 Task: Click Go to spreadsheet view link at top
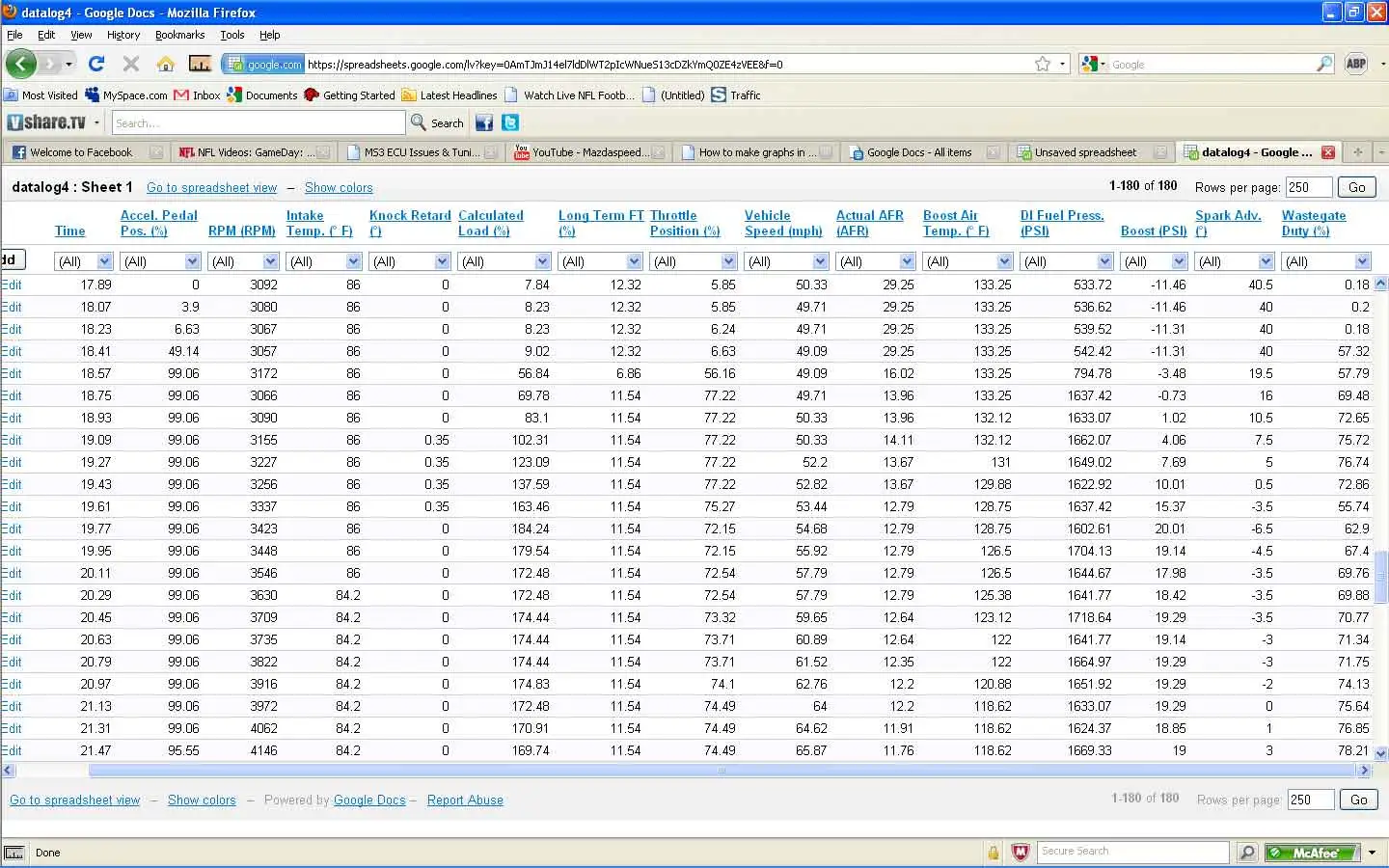(211, 187)
